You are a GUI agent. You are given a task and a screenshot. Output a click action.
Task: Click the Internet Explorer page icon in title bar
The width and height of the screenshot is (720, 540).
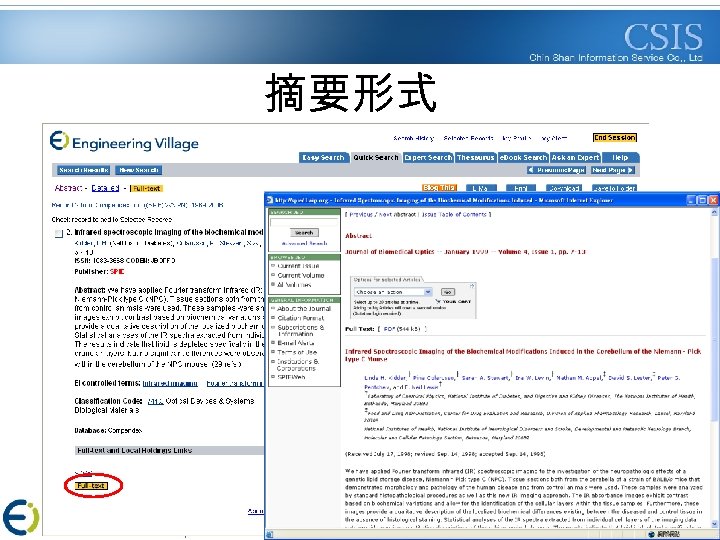click(x=270, y=200)
